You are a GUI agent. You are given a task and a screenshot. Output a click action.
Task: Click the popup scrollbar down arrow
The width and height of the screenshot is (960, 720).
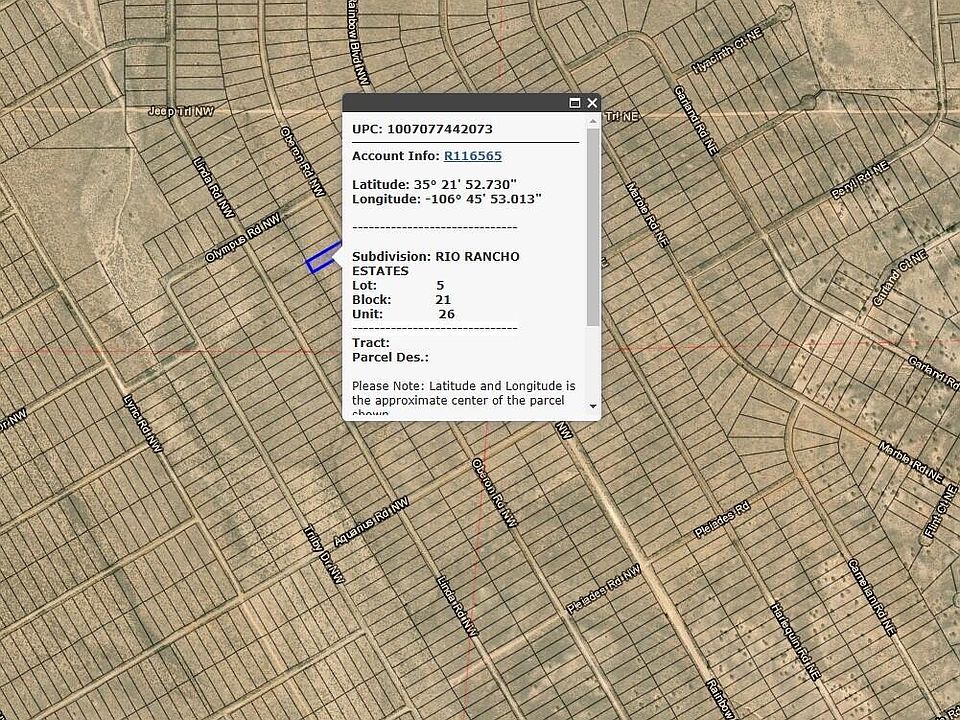tap(593, 406)
